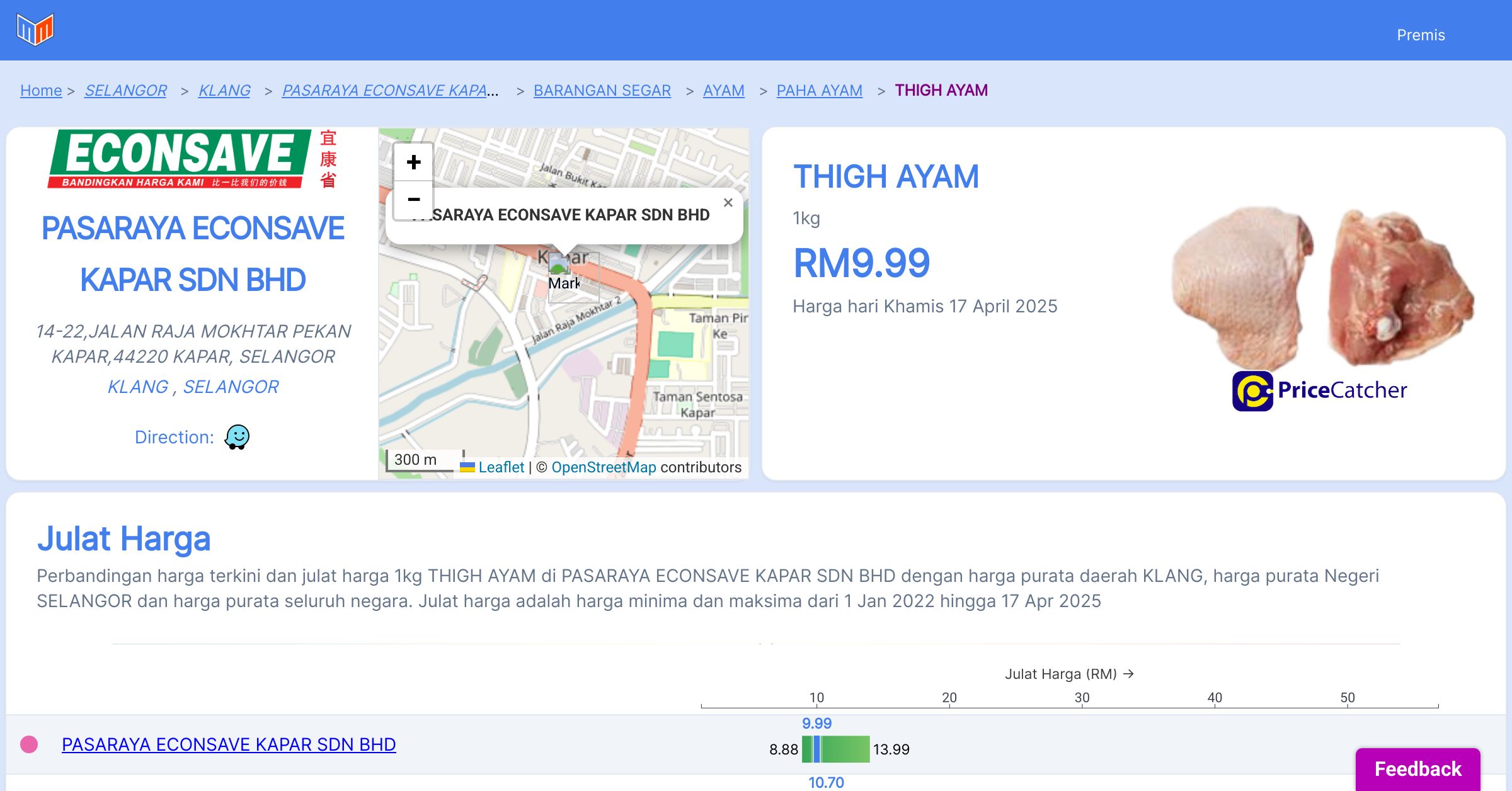Open PASARAYA ECONSAVE KAPA... breadcrumb

(391, 91)
